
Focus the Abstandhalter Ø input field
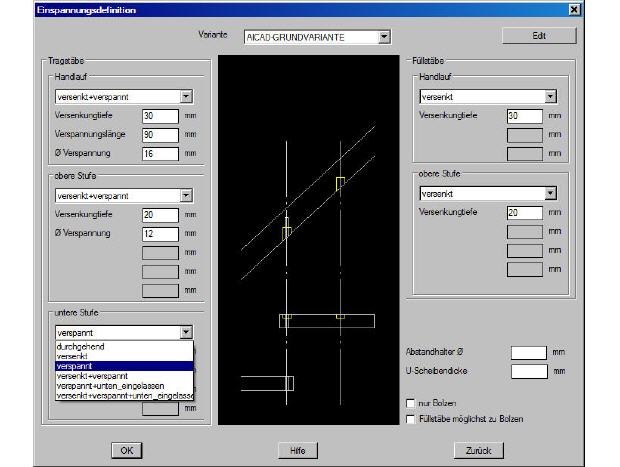click(x=528, y=352)
